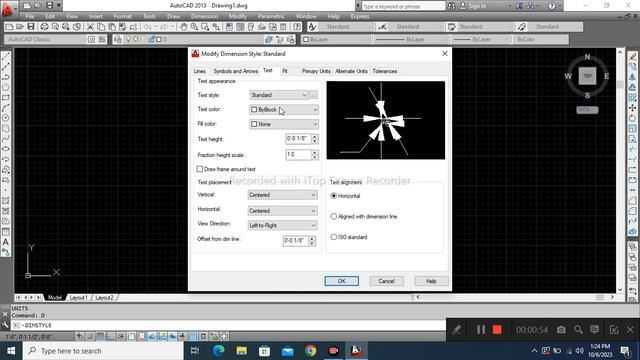Click the recorder pen annotation icon
The width and height of the screenshot is (640, 360).
tap(457, 330)
